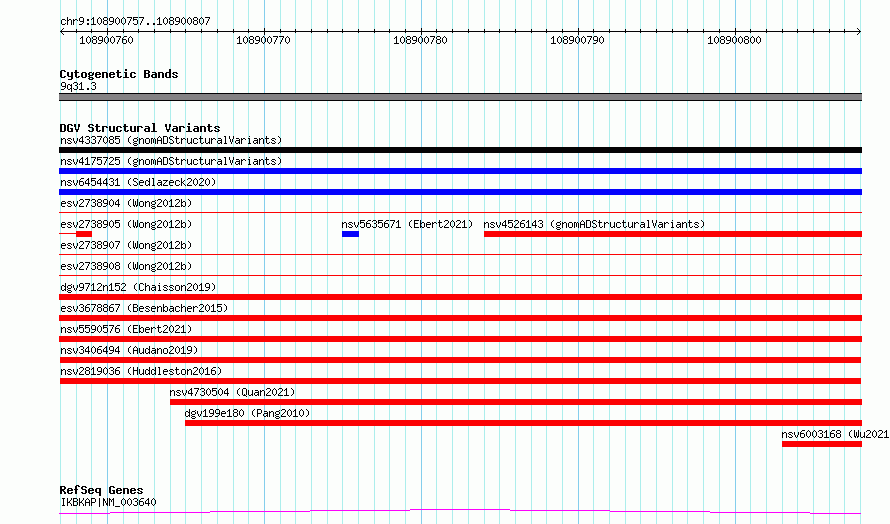
Task: Select the red nsv2819036 variant bar
Action: click(x=460, y=382)
